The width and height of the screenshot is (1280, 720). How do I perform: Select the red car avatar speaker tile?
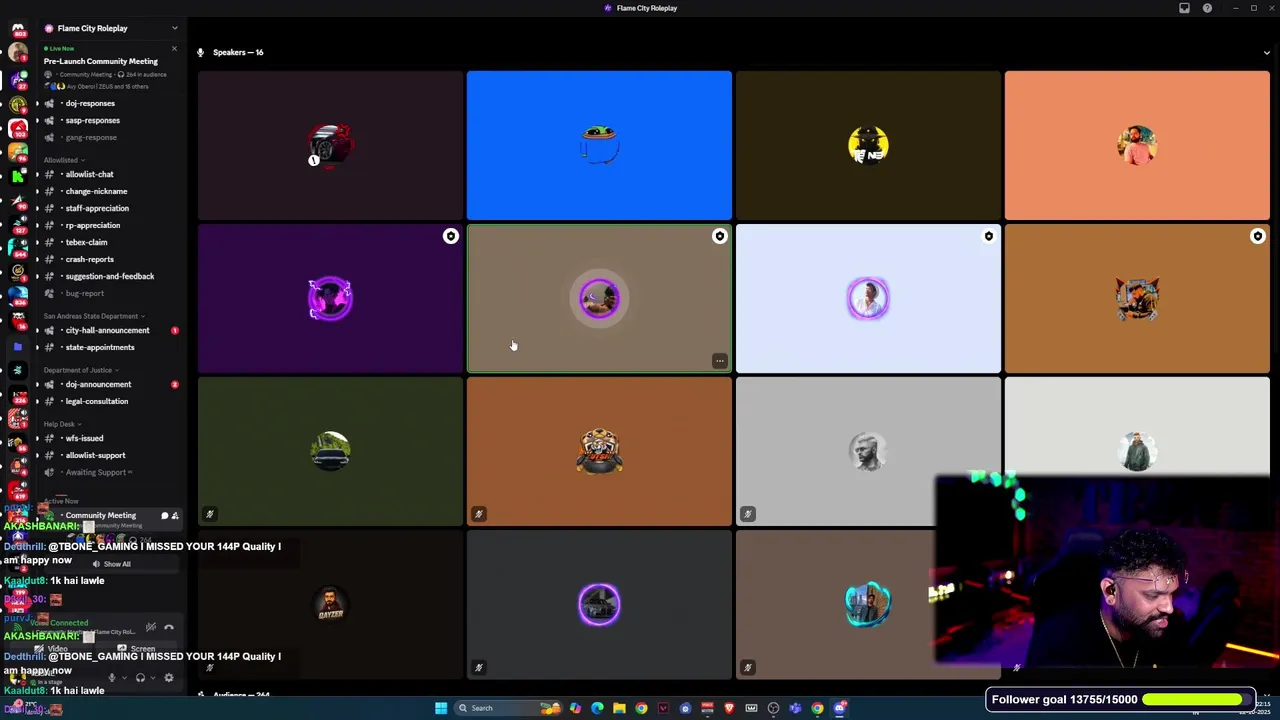click(330, 145)
